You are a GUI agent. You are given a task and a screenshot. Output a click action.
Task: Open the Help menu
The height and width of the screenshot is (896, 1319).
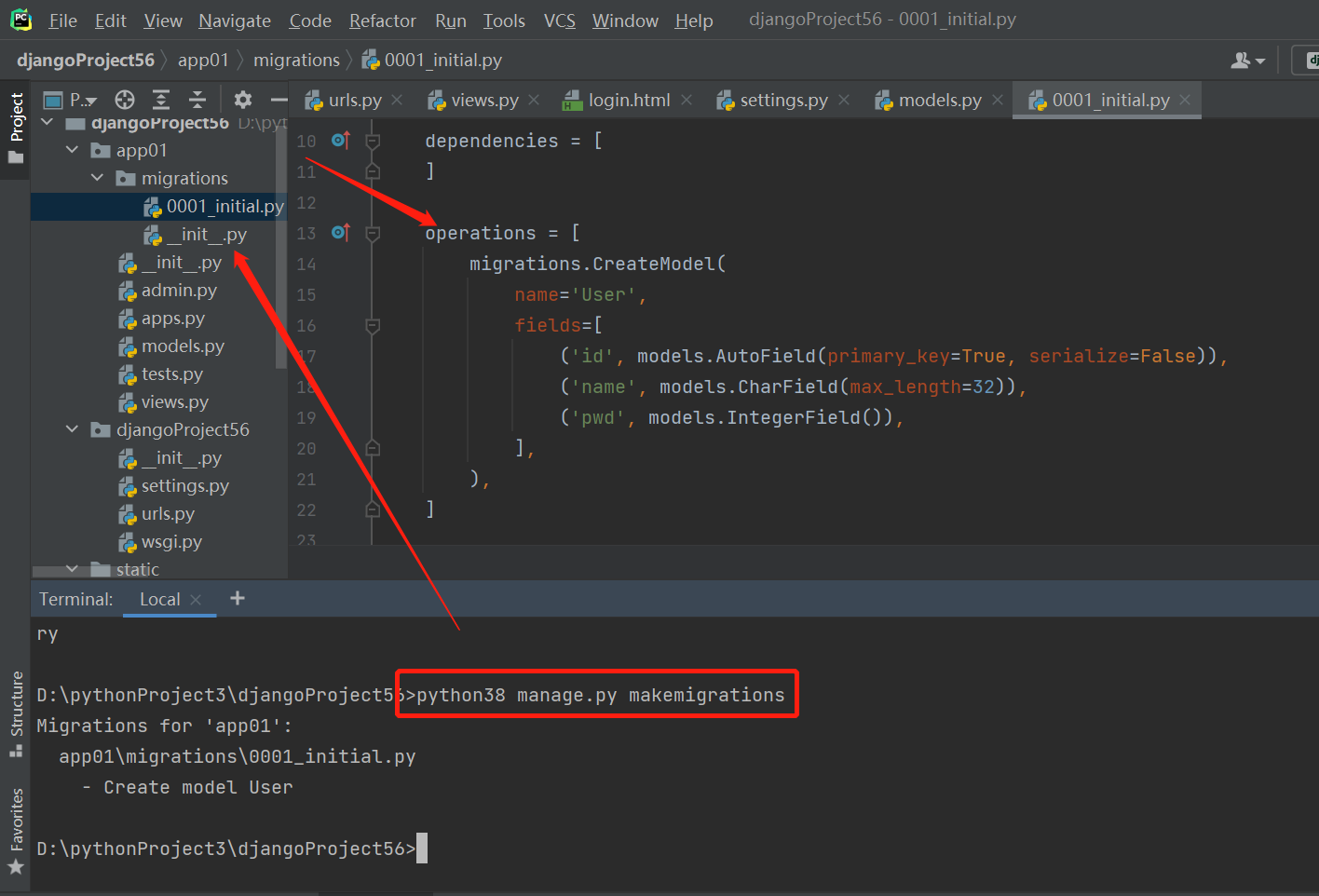point(694,20)
